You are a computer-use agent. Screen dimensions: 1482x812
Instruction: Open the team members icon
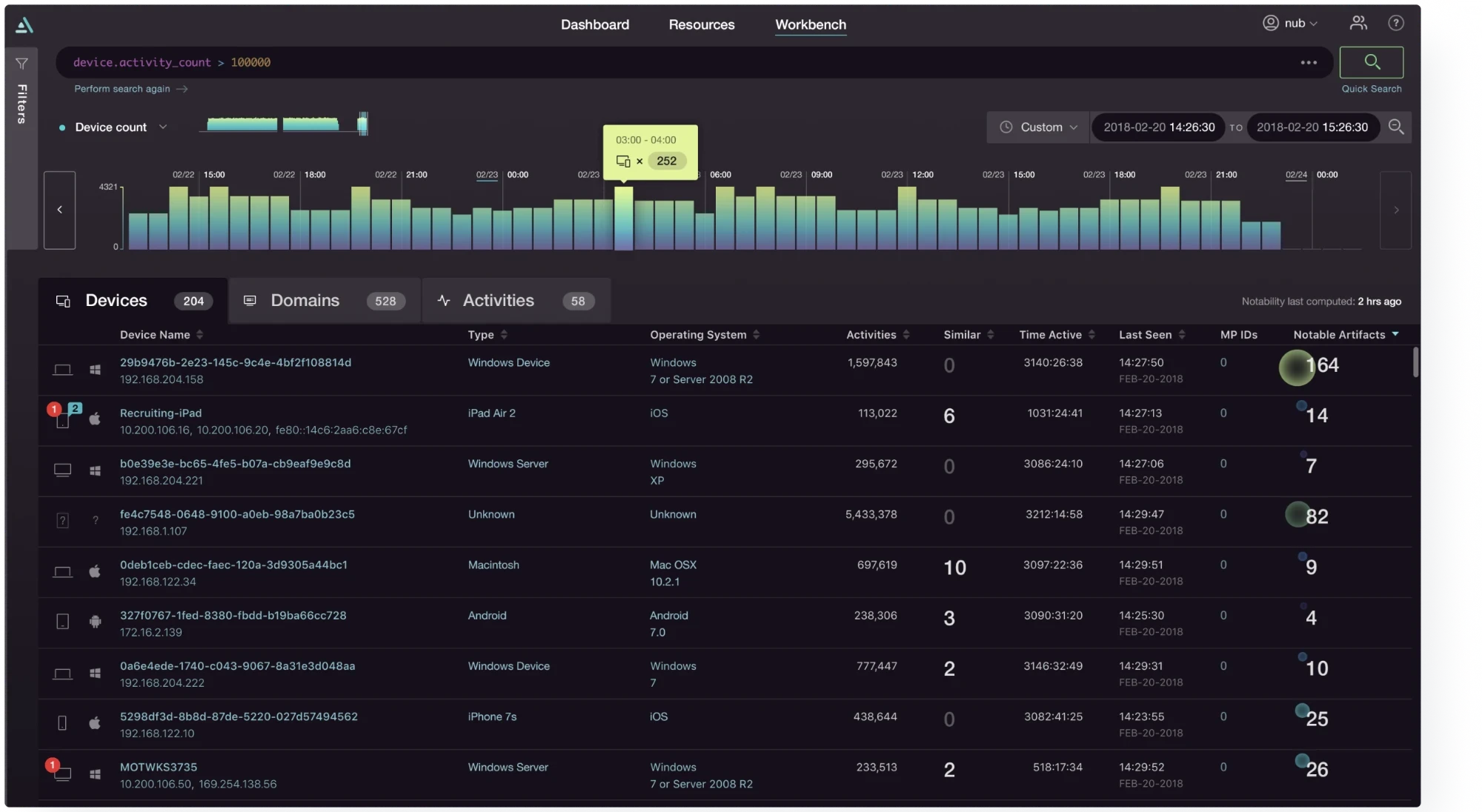click(x=1358, y=23)
